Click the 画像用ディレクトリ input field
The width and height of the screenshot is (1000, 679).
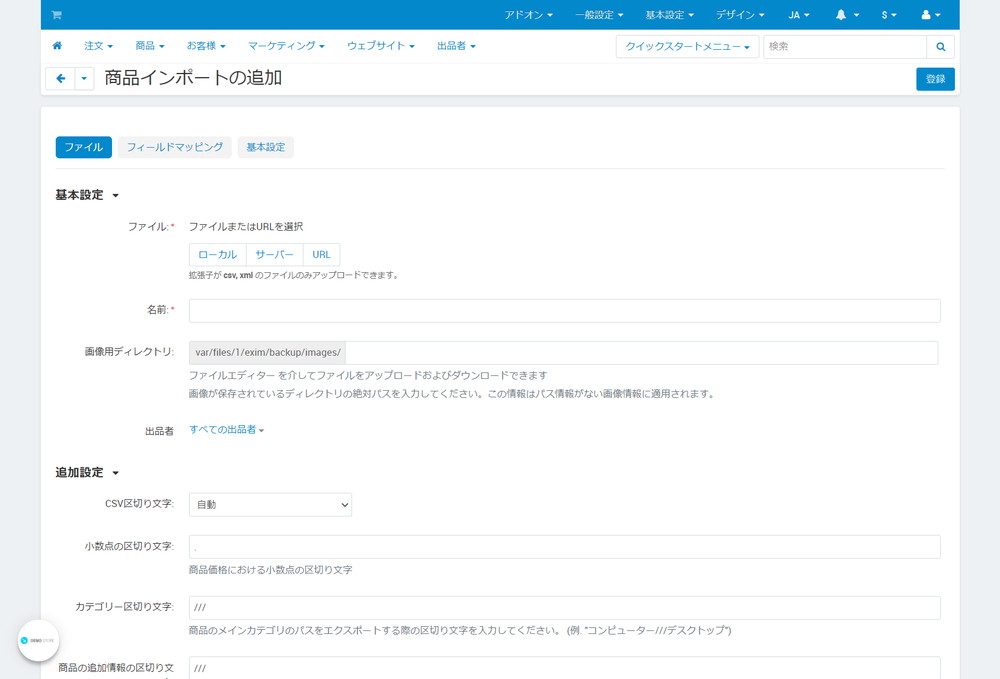click(x=642, y=353)
